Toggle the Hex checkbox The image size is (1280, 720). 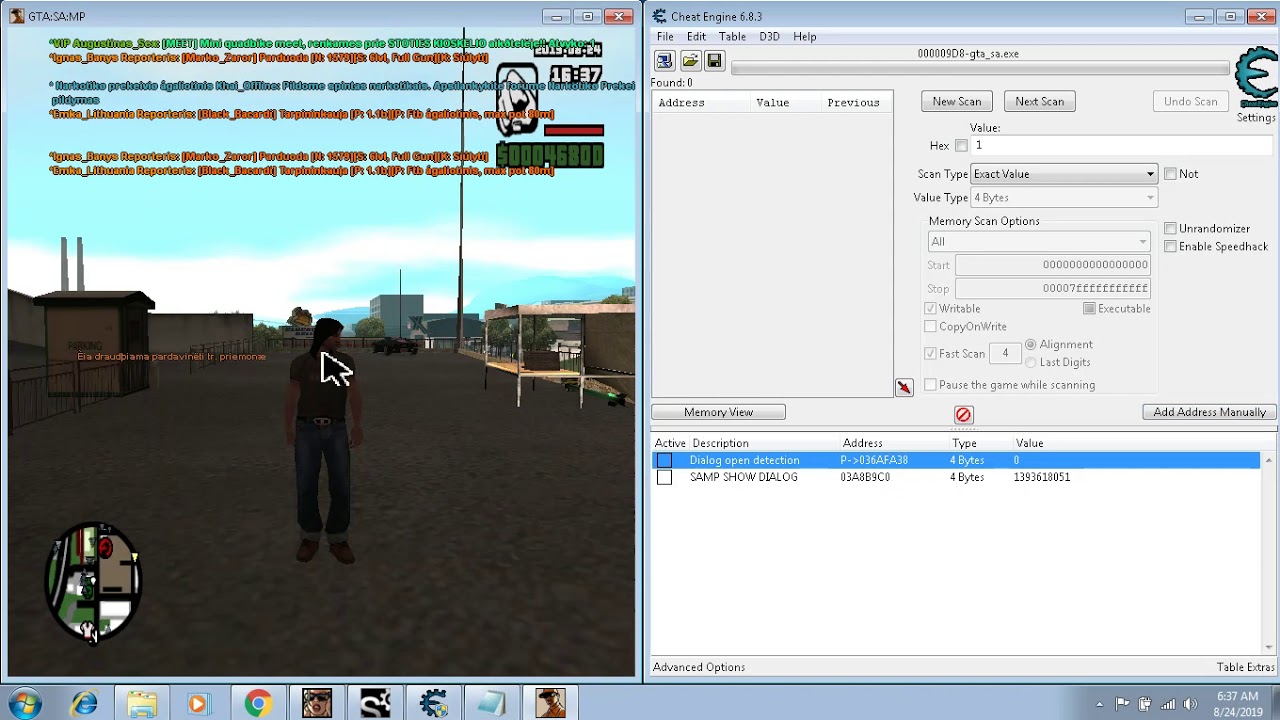coord(961,146)
